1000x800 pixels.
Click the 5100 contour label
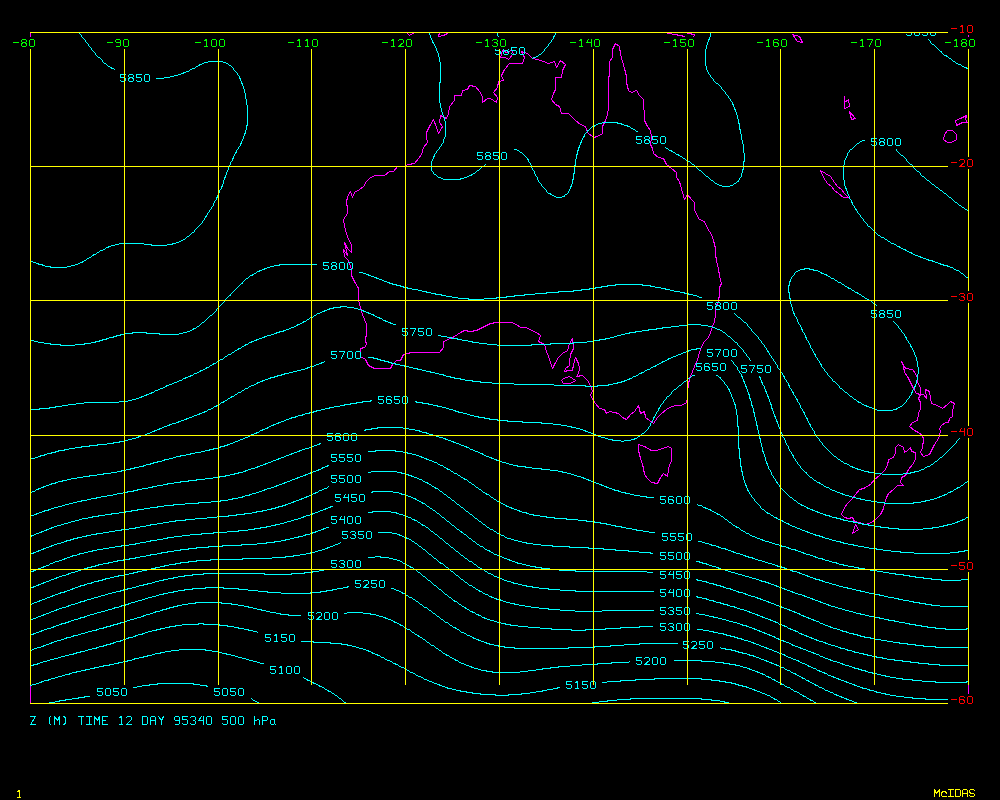tap(284, 670)
